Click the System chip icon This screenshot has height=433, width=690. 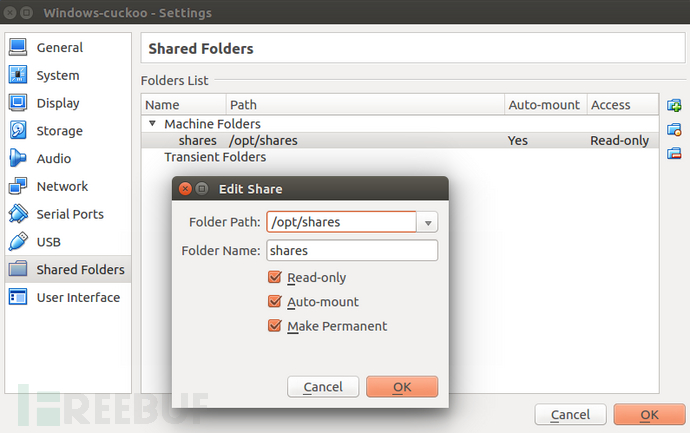(18, 75)
